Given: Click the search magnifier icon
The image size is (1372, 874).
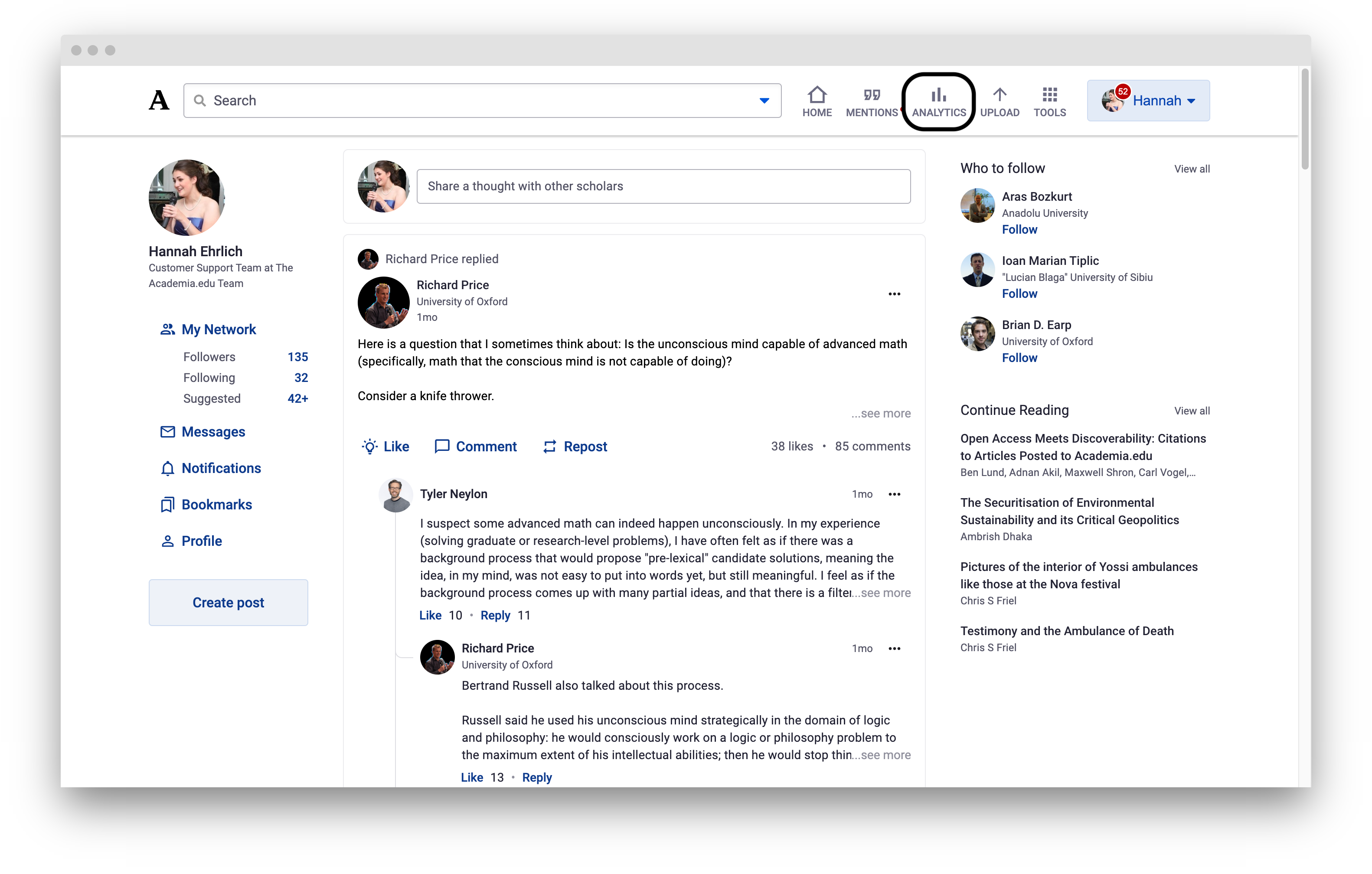Looking at the screenshot, I should pyautogui.click(x=199, y=101).
